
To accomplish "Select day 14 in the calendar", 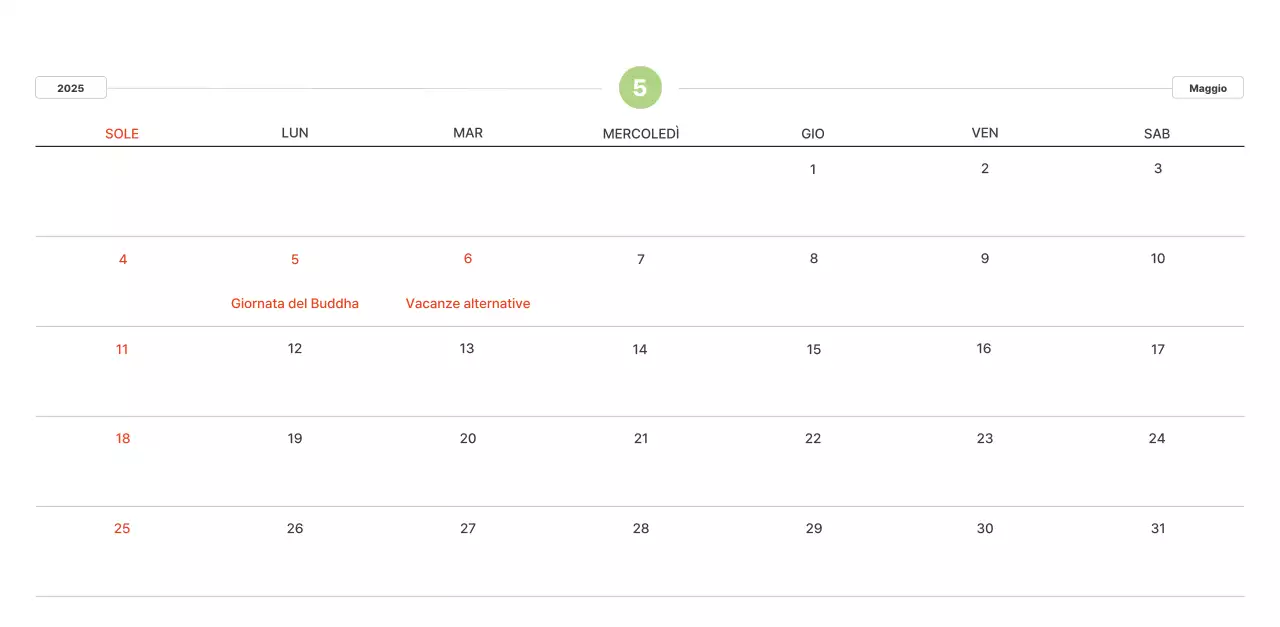I will pyautogui.click(x=640, y=349).
